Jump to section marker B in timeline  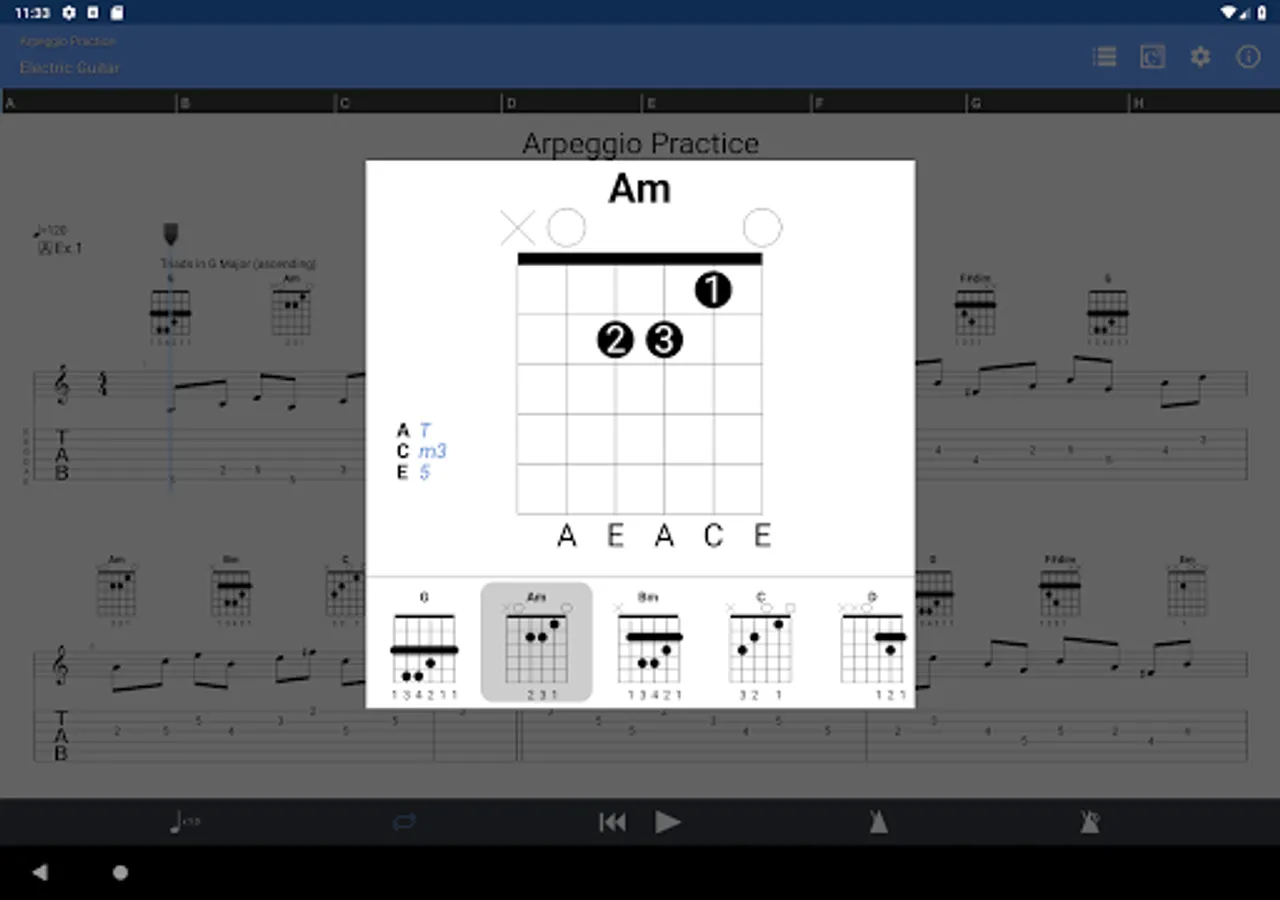[184, 102]
